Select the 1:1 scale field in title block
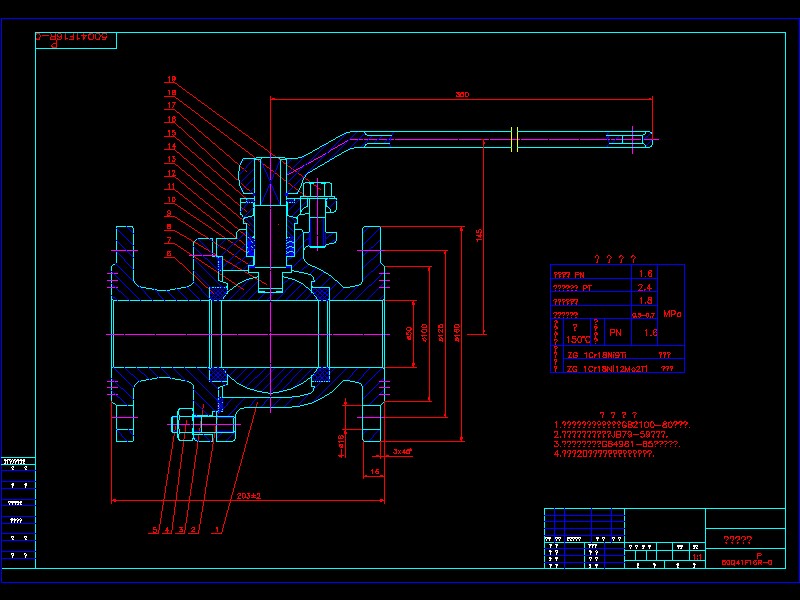This screenshot has height=600, width=800. pos(697,557)
